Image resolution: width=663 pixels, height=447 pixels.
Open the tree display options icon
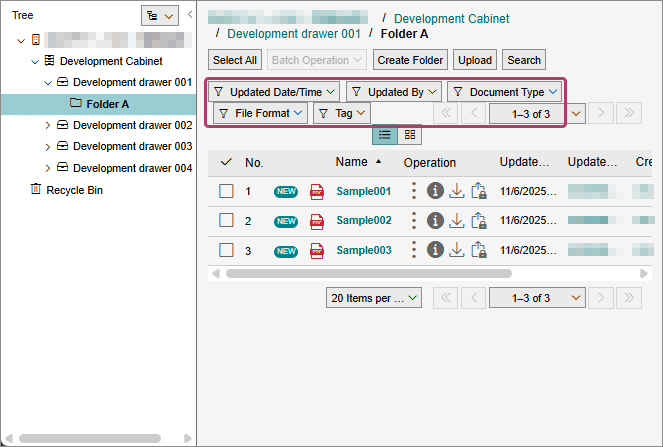pos(159,16)
